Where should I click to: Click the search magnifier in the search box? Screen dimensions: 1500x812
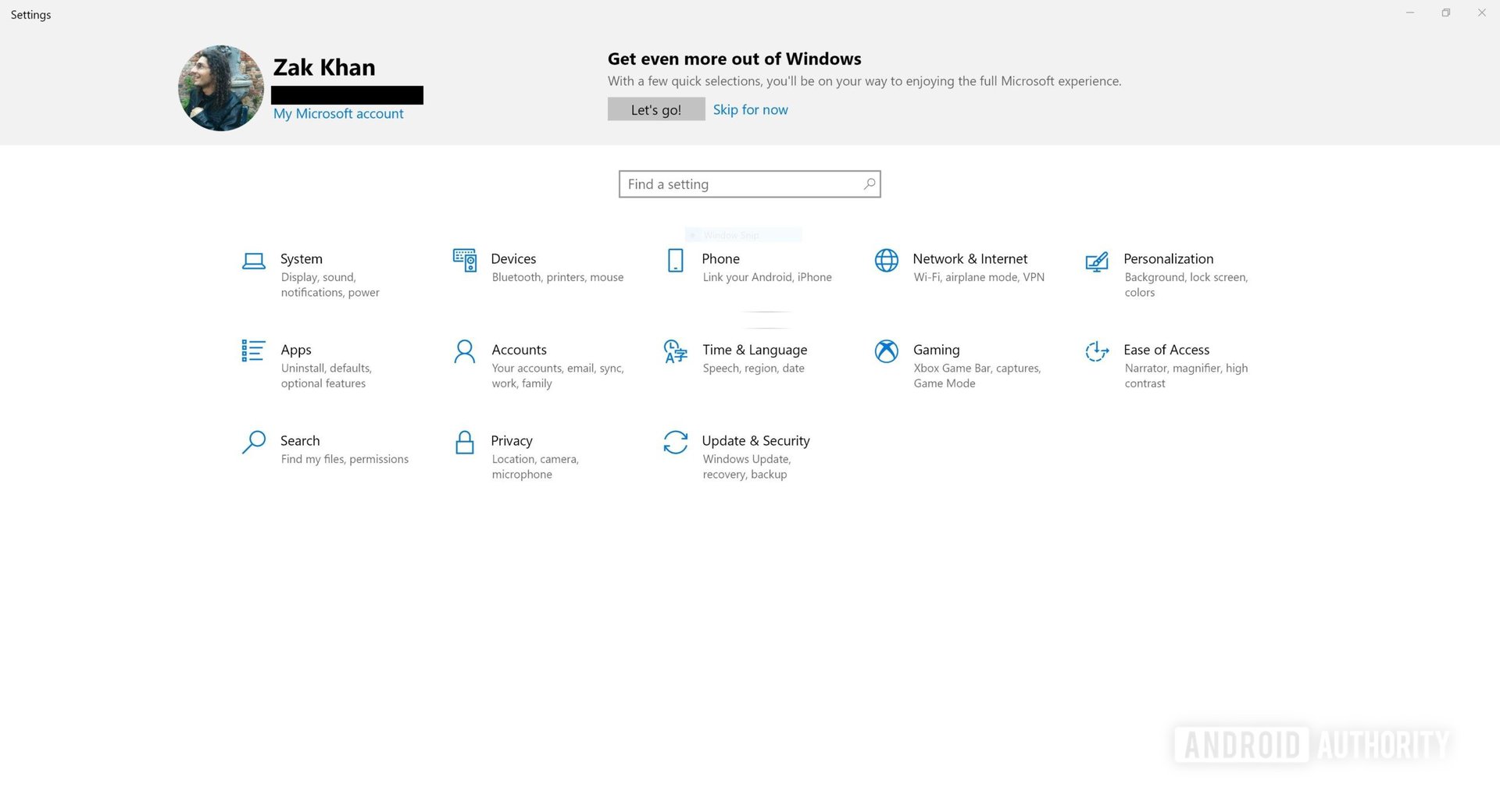[x=869, y=184]
